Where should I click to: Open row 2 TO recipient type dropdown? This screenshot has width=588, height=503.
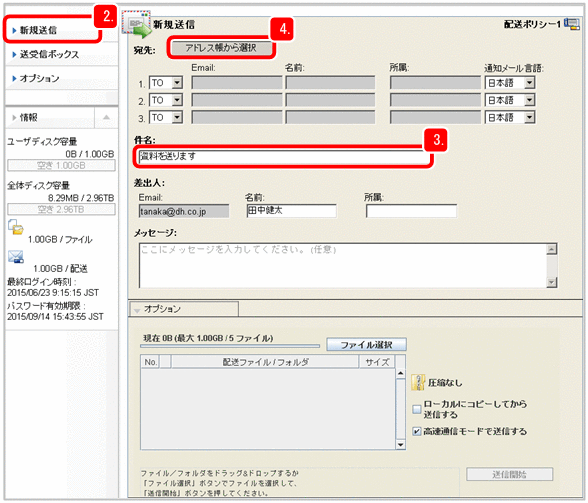tap(166, 100)
